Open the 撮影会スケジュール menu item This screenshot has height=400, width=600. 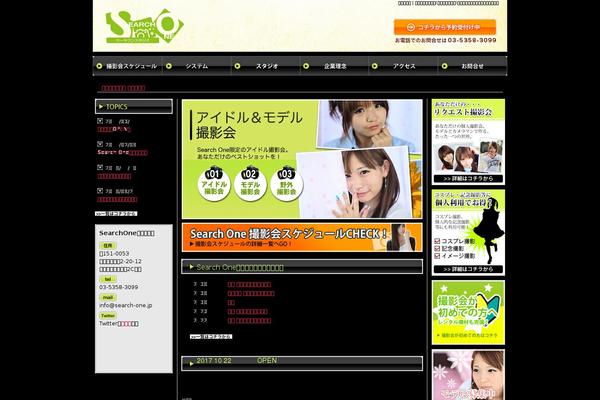[127, 66]
